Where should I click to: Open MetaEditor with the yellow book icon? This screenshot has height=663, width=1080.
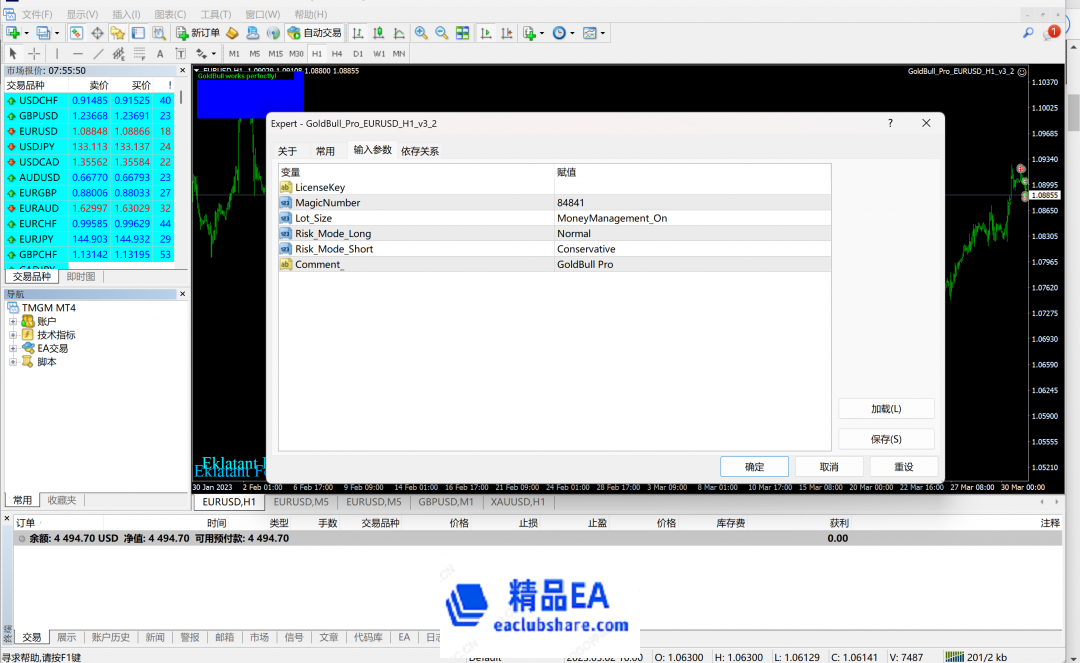click(x=232, y=32)
